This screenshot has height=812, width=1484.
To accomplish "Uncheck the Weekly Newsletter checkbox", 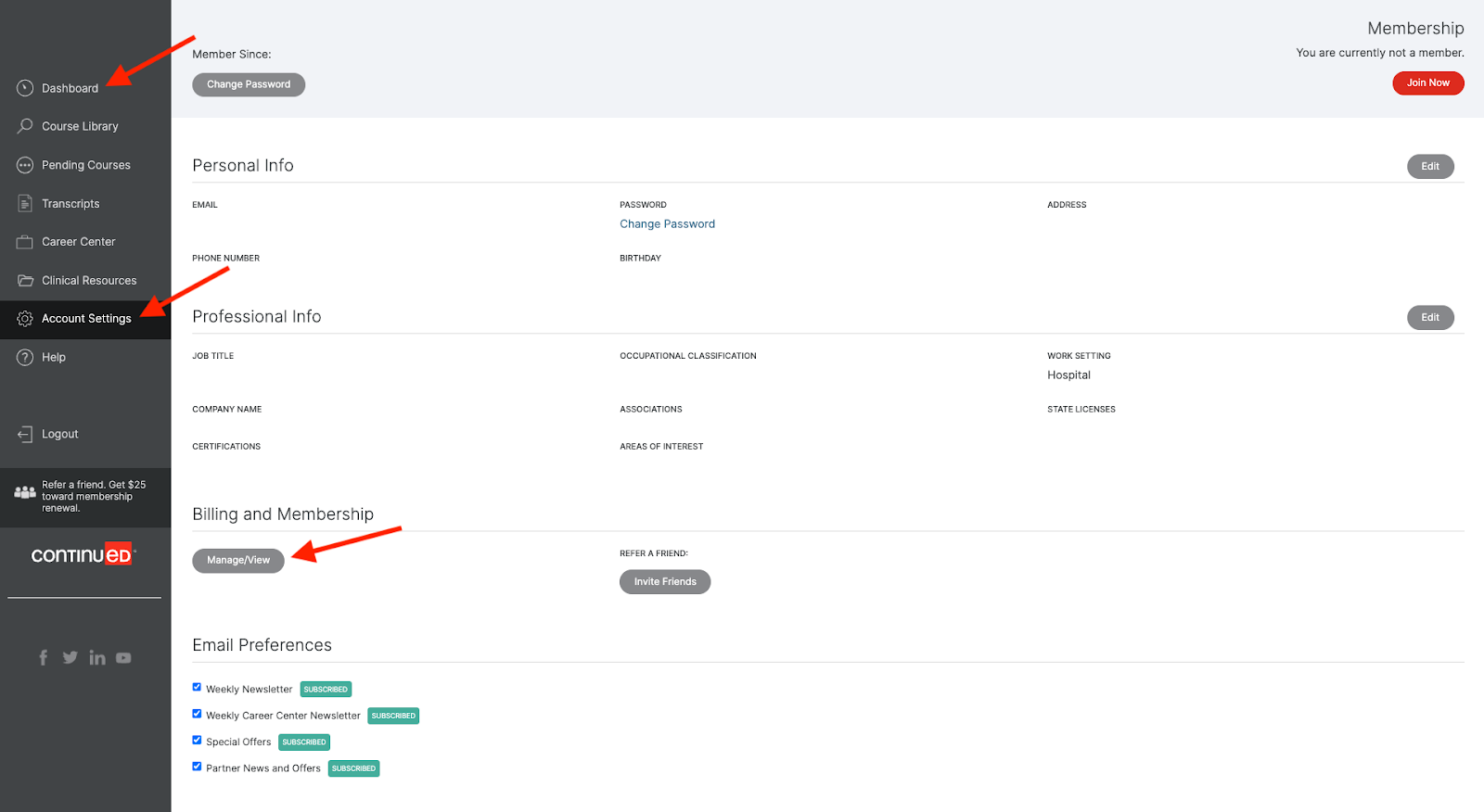I will pos(197,688).
